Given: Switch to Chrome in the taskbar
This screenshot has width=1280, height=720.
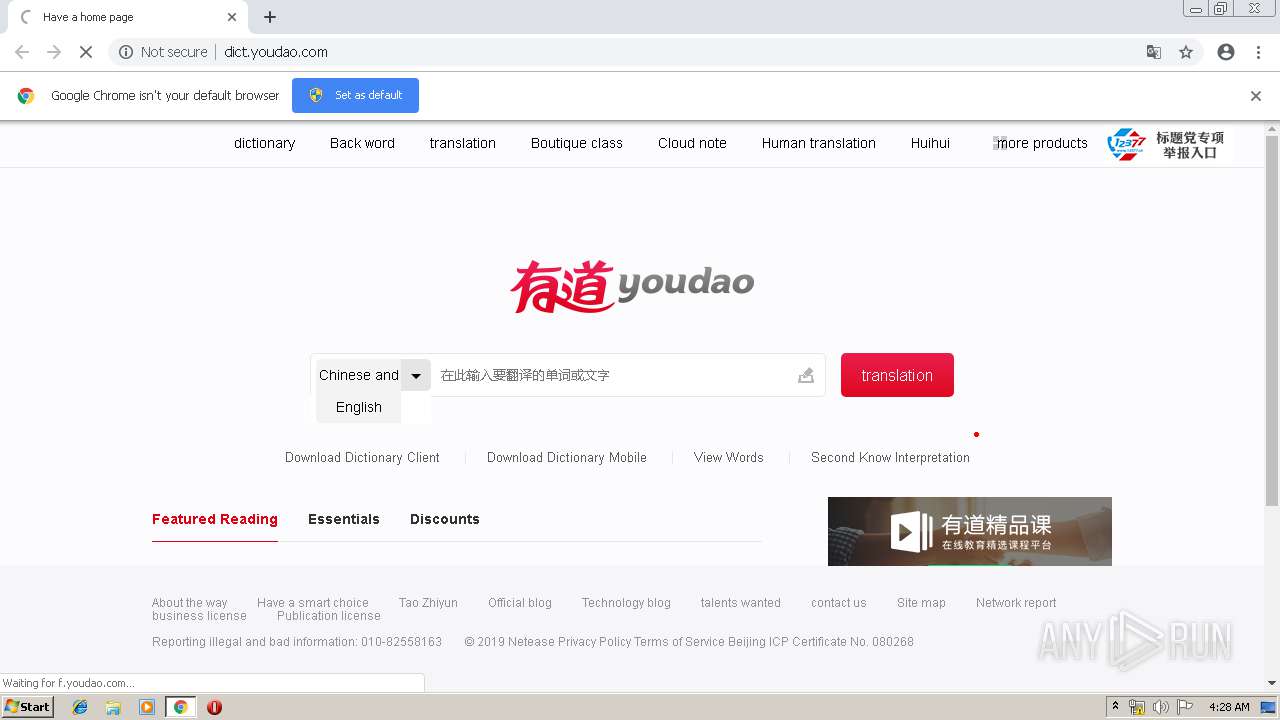Looking at the screenshot, I should [180, 707].
